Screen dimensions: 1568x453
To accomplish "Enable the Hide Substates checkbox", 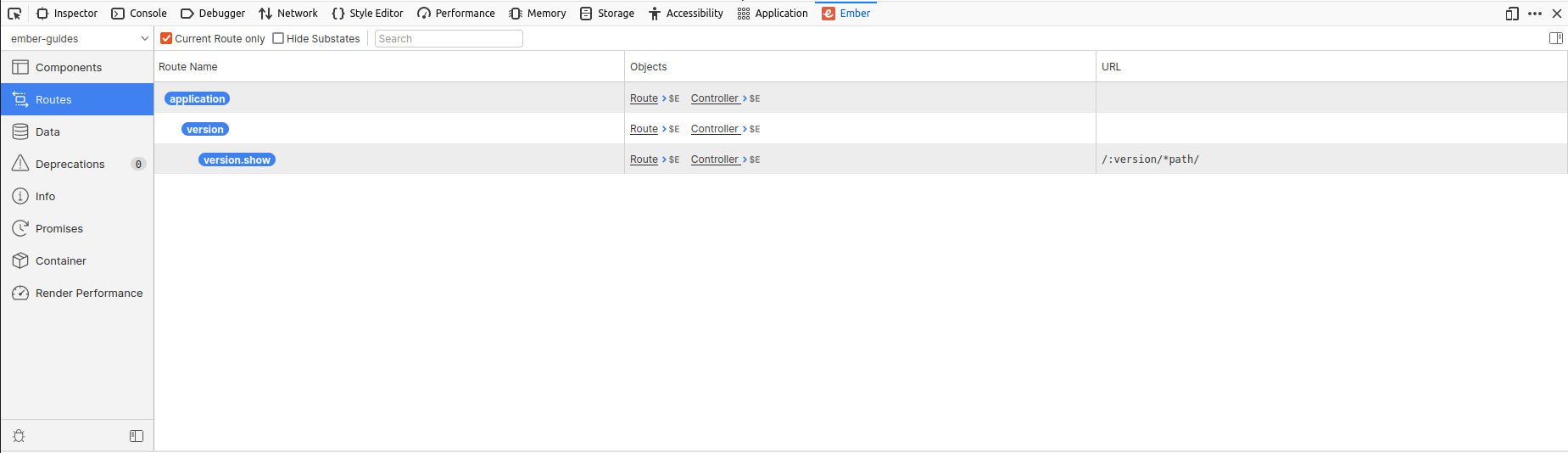I will (x=278, y=38).
